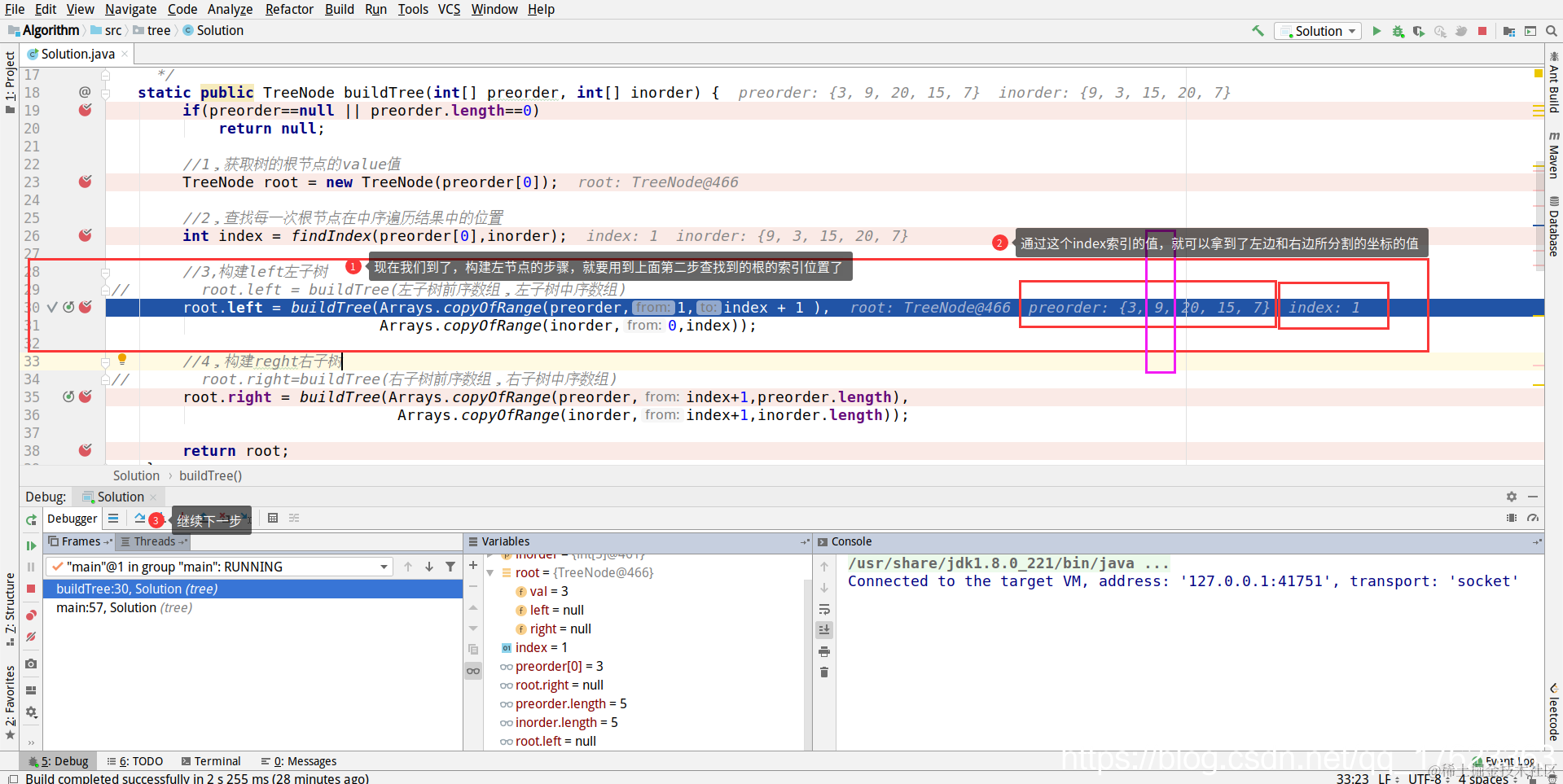Open the Messages tool window
Image resolution: width=1563 pixels, height=784 pixels.
pyautogui.click(x=299, y=761)
